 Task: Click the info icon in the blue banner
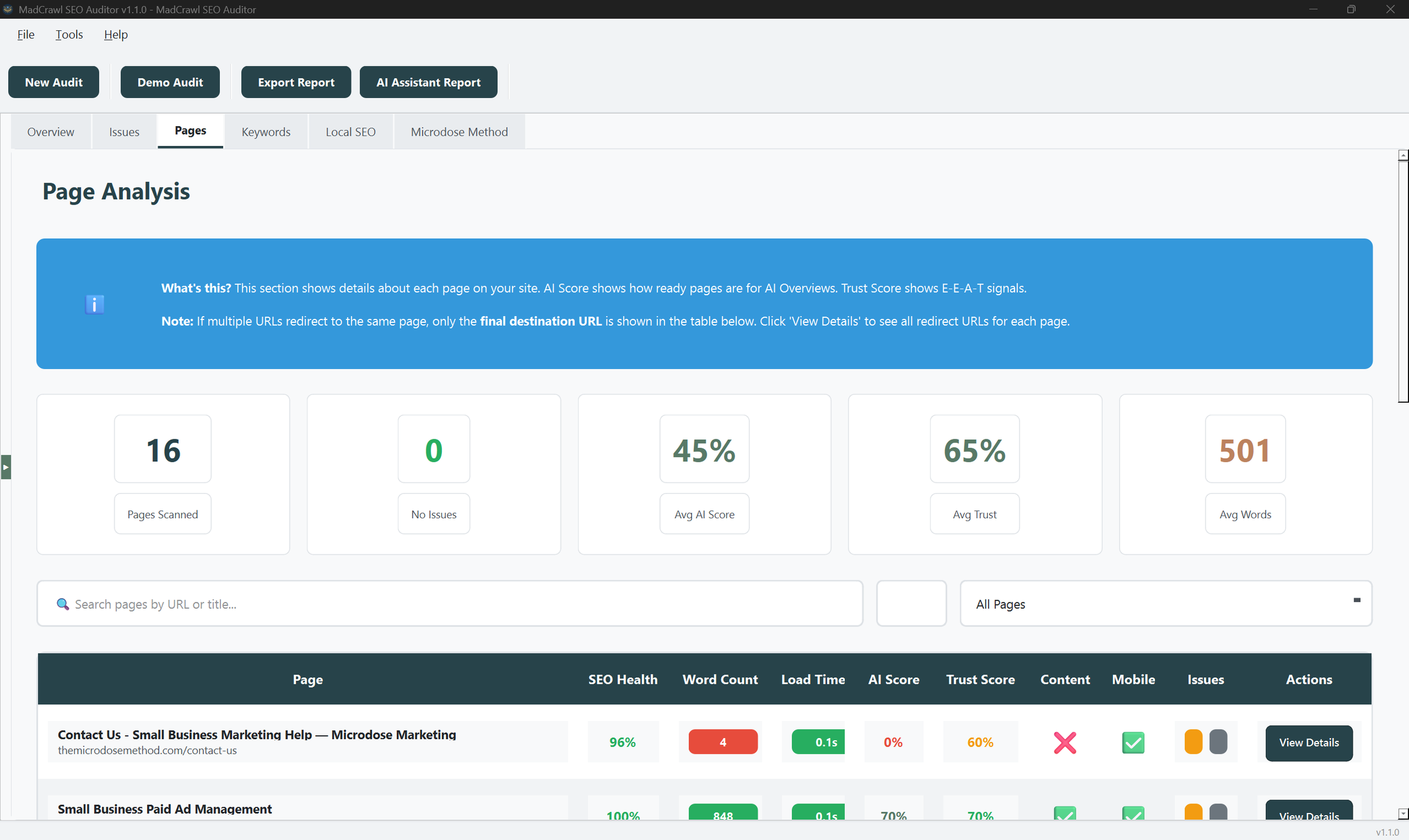coord(94,304)
